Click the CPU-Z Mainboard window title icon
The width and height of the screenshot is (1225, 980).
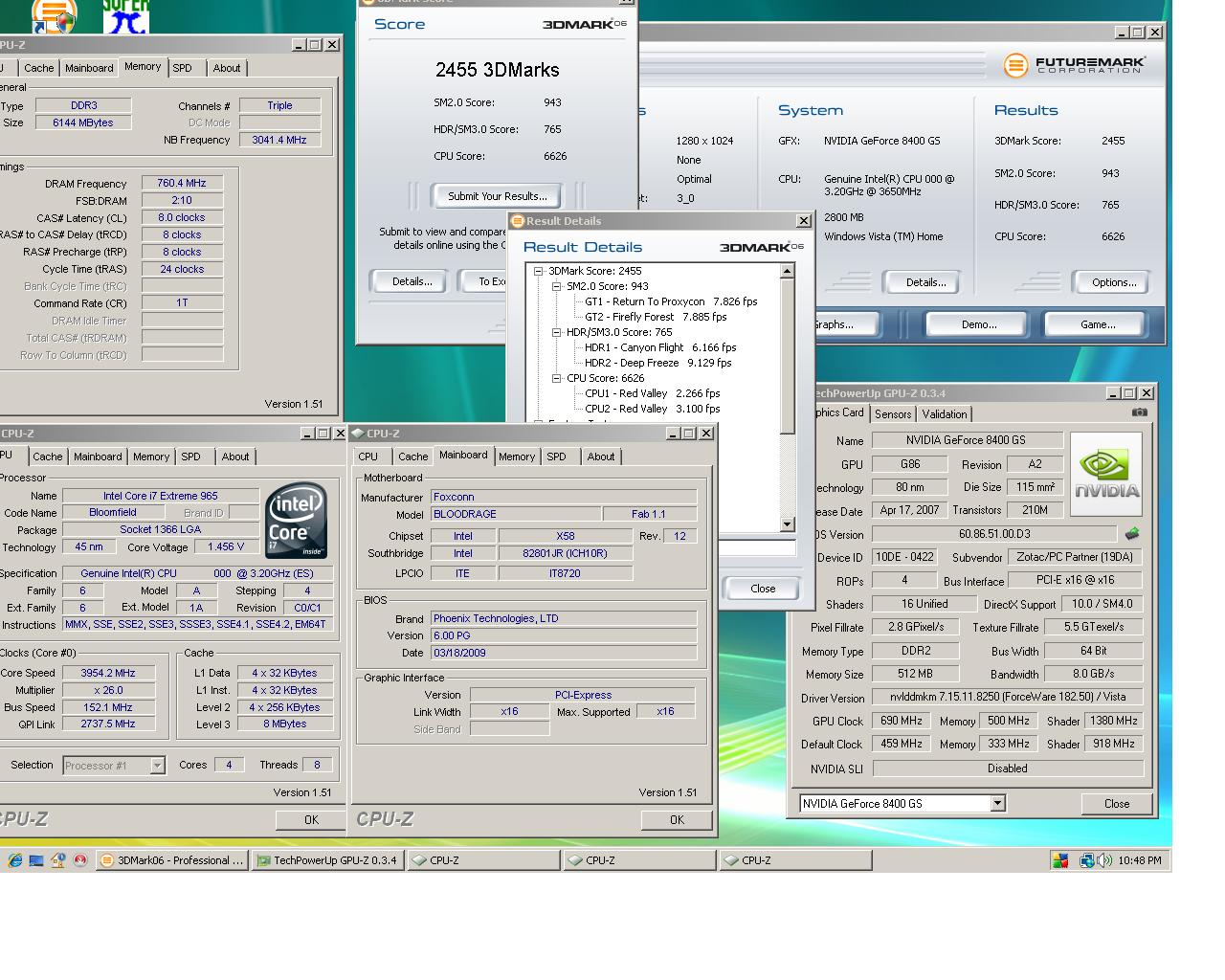point(358,434)
